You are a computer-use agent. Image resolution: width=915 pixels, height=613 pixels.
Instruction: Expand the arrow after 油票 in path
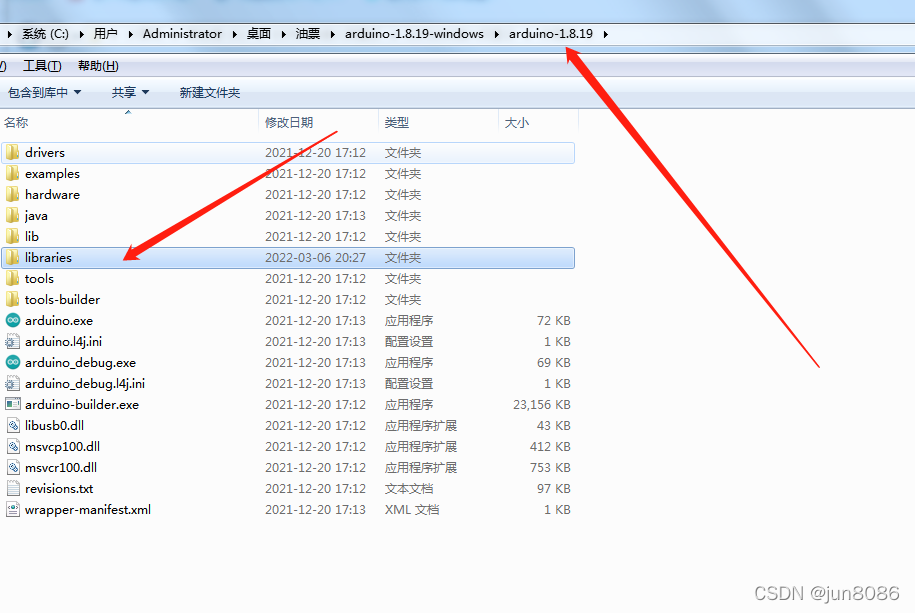(x=333, y=34)
